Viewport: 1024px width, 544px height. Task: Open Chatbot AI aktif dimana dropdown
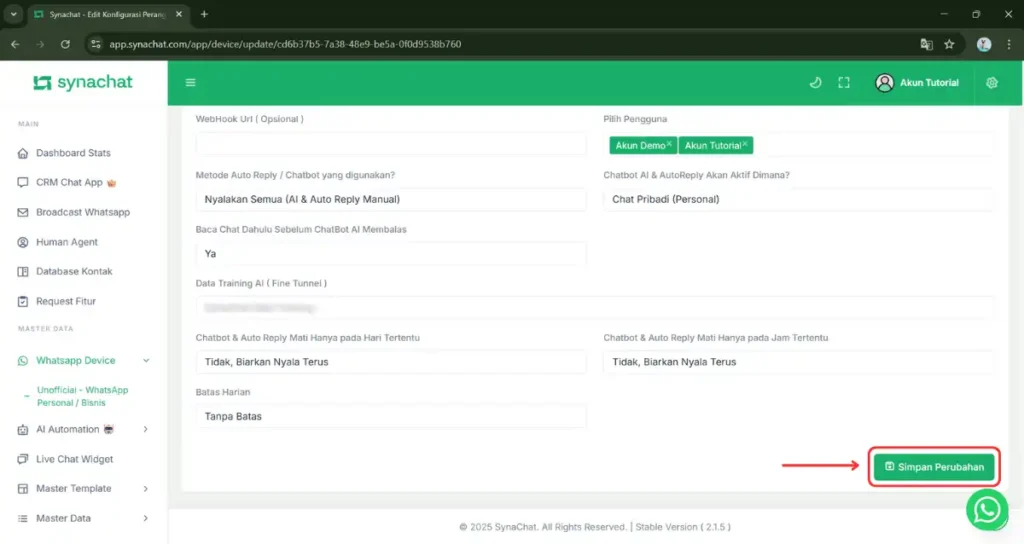click(x=798, y=199)
